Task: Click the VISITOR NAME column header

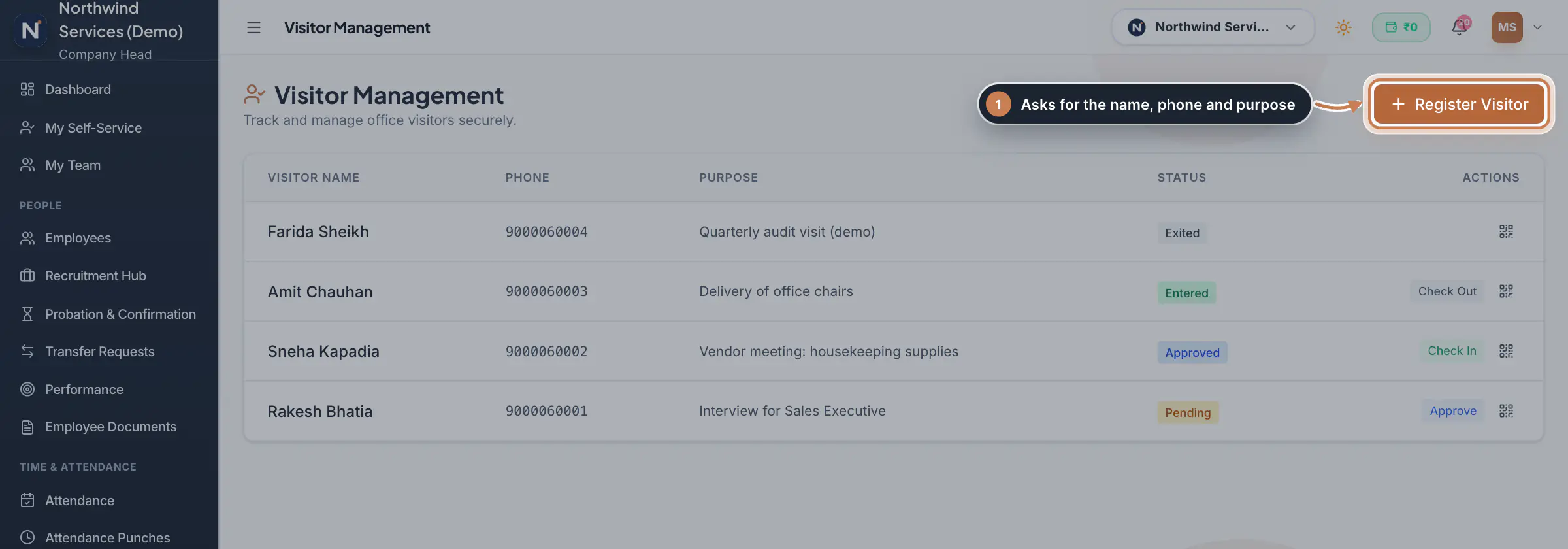Action: (x=314, y=178)
